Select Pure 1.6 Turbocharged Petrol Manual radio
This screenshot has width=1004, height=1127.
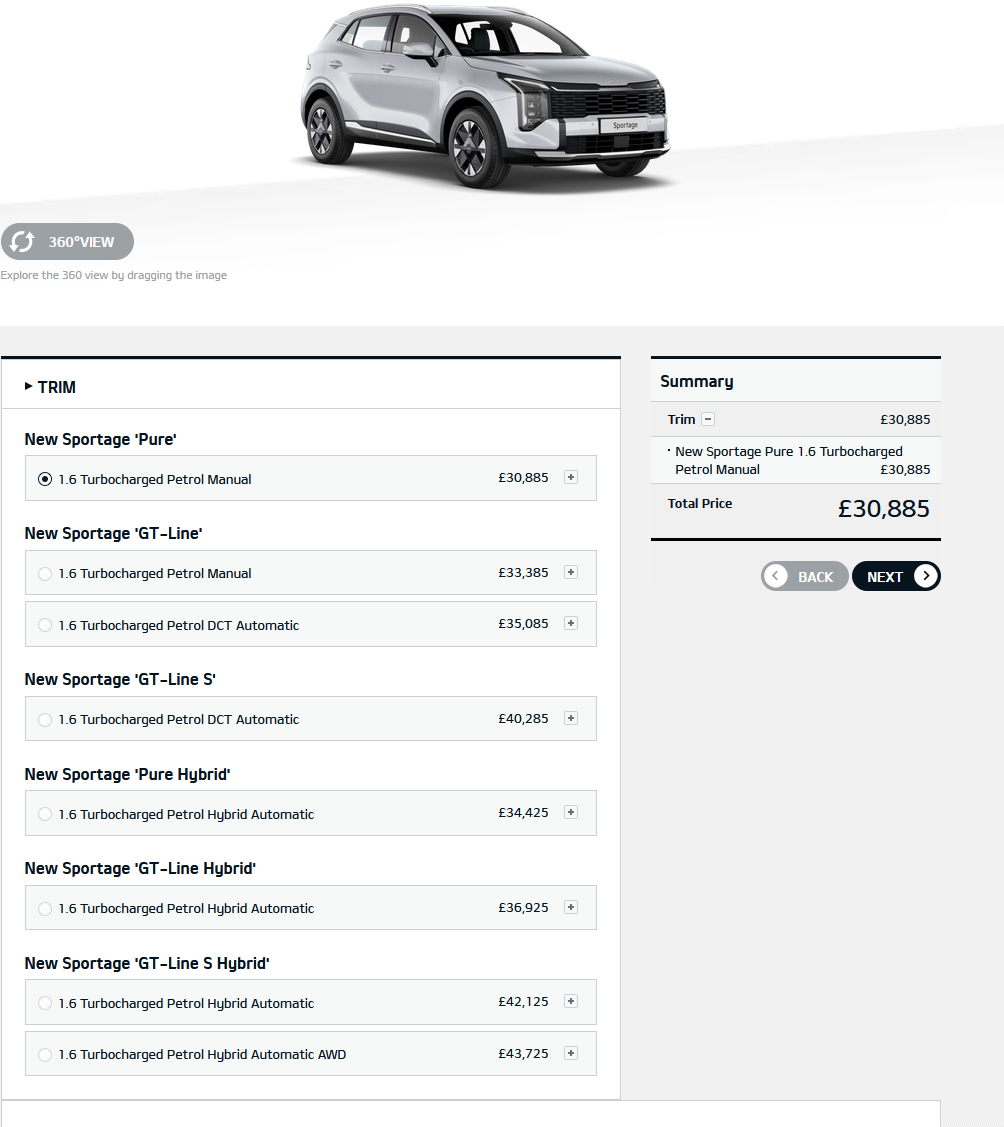pyautogui.click(x=45, y=479)
